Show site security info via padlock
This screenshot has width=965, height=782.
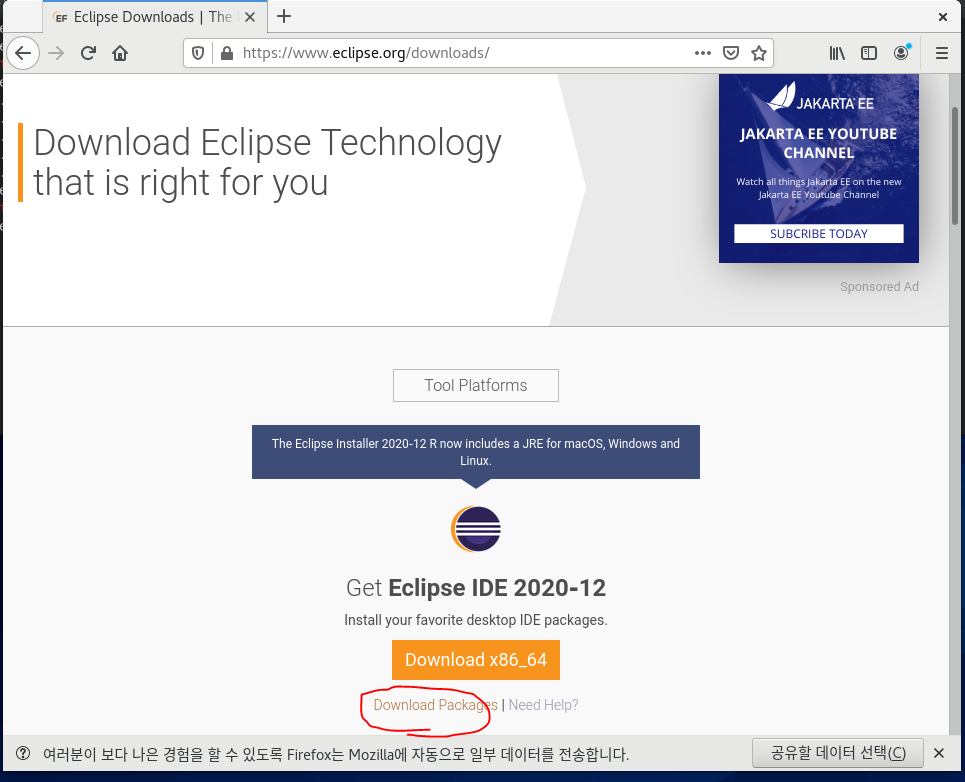[x=226, y=54]
